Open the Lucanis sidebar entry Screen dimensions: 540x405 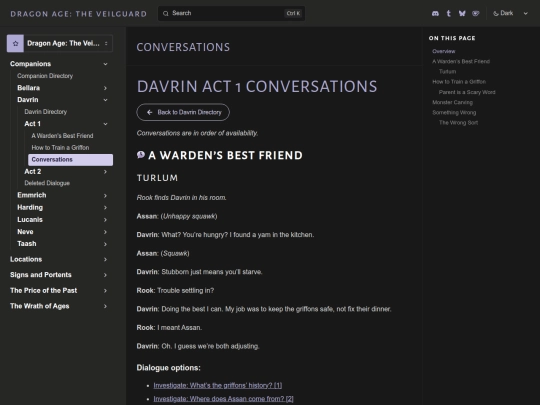[30, 219]
